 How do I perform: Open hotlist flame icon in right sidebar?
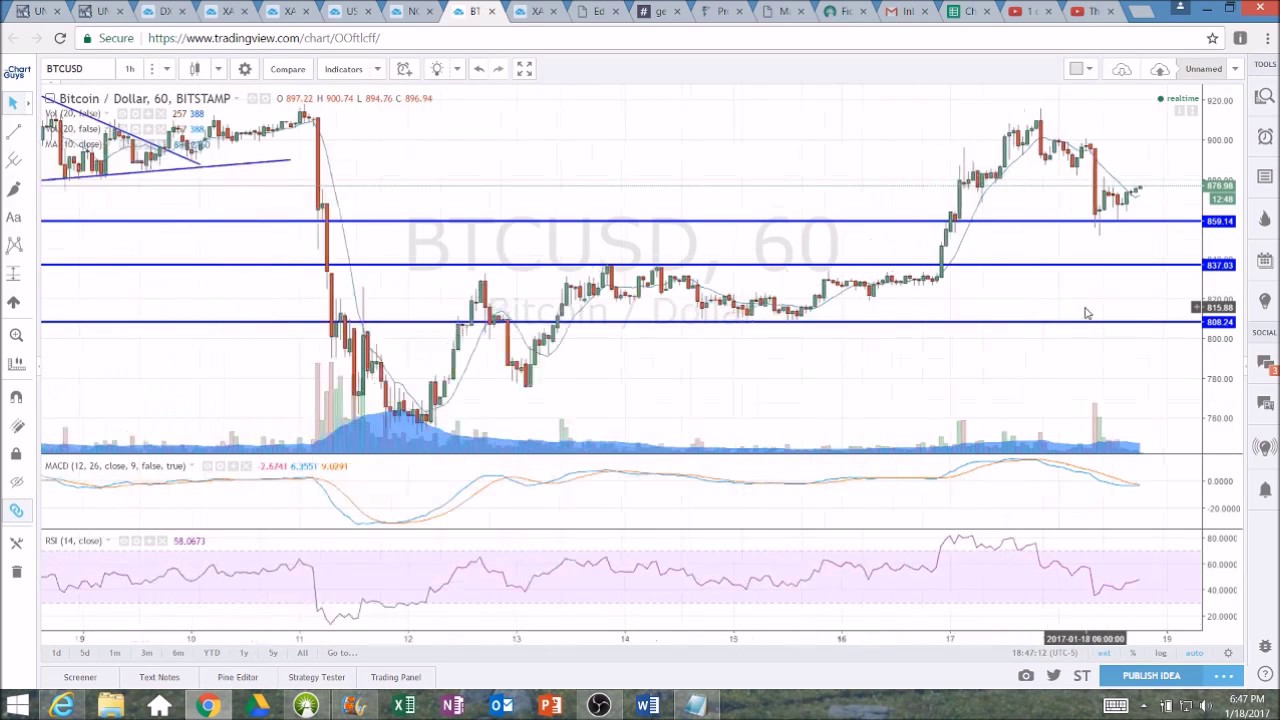click(x=1264, y=219)
